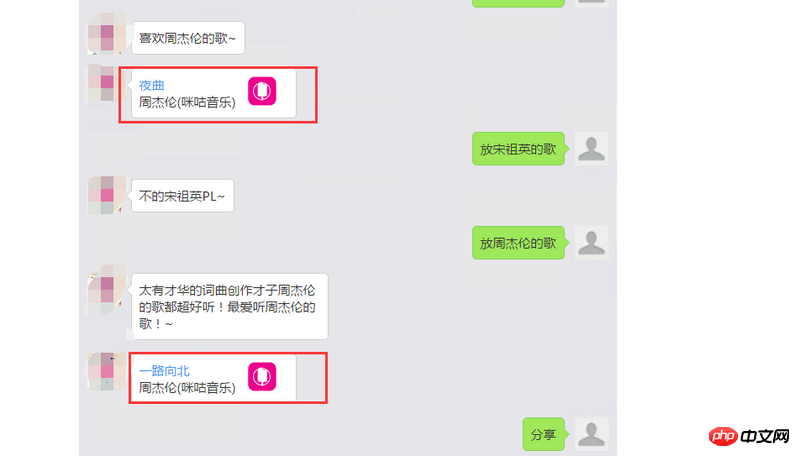
Task: Click the pixelated avatar beside 太有才华 message
Action: tap(107, 290)
